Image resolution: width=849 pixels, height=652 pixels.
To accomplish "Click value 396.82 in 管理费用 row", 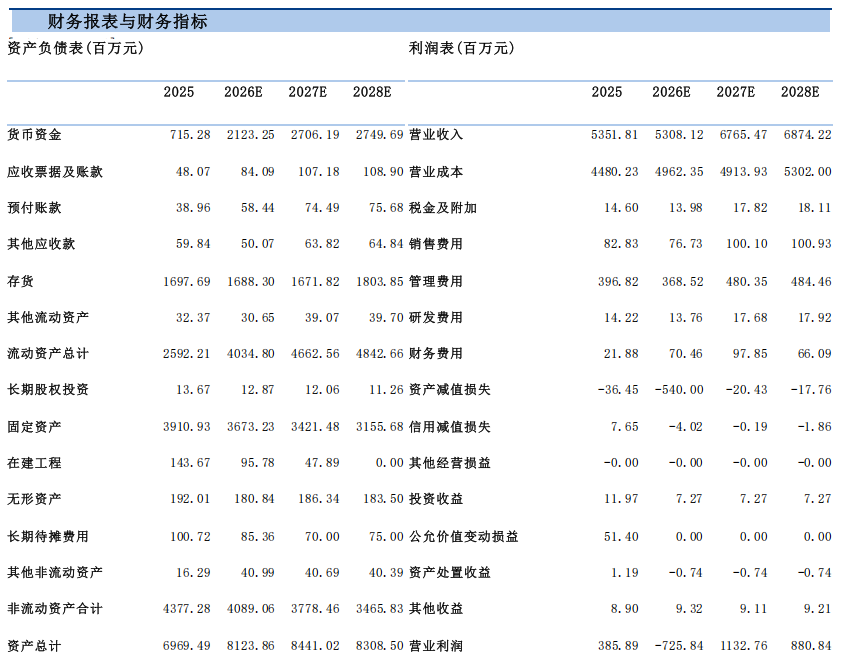I will point(618,282).
